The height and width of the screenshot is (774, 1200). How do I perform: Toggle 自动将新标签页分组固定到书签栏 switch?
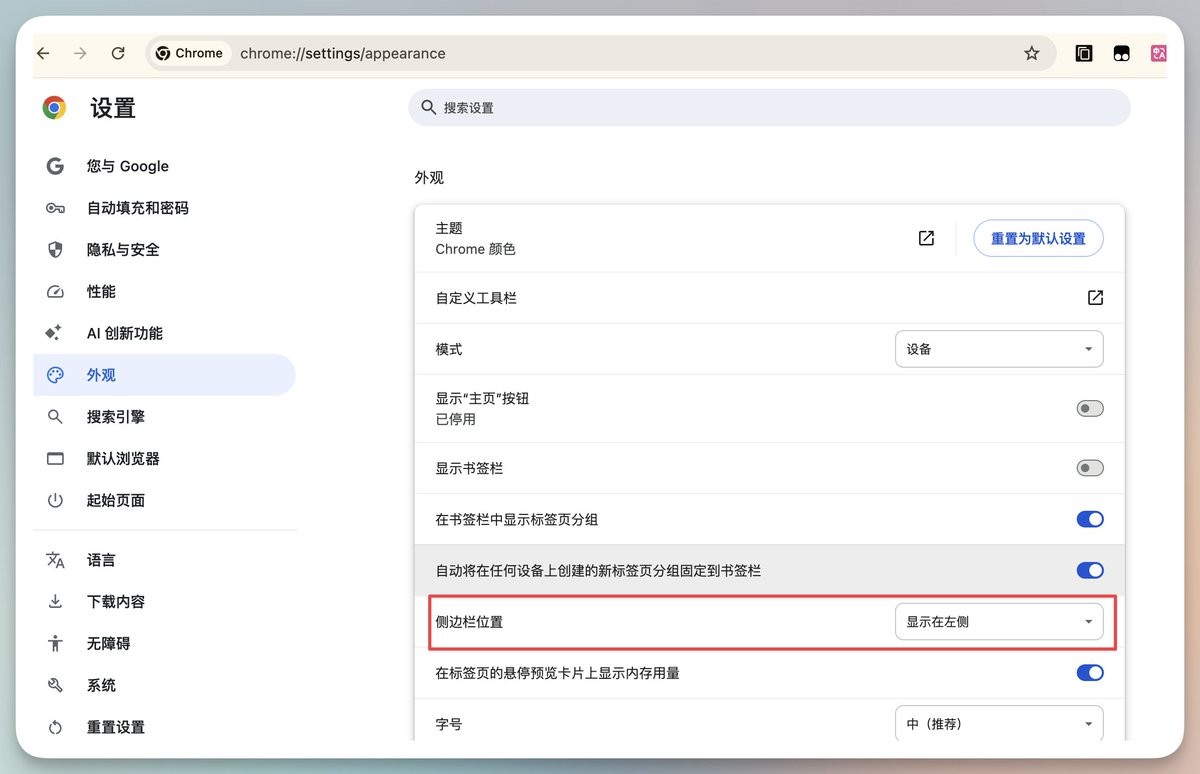click(x=1090, y=570)
